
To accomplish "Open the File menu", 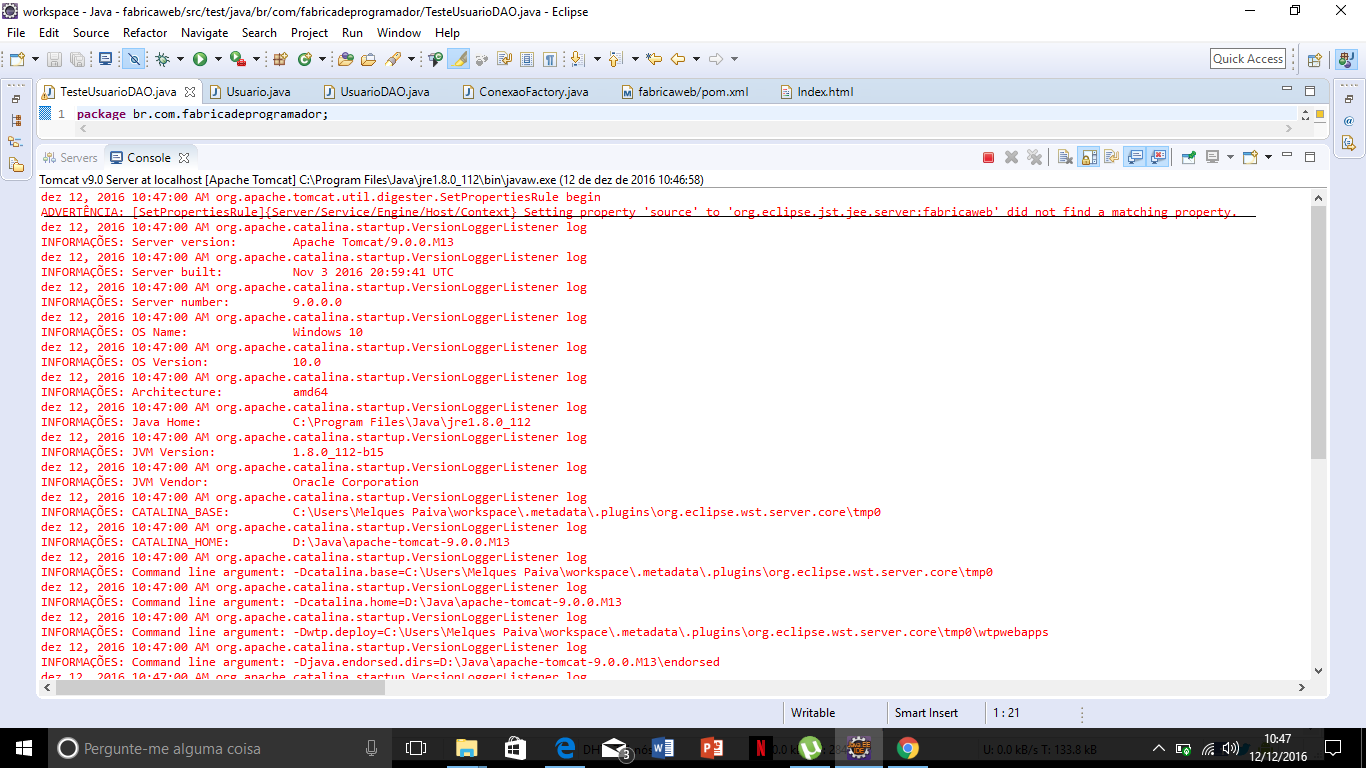I will pyautogui.click(x=16, y=33).
